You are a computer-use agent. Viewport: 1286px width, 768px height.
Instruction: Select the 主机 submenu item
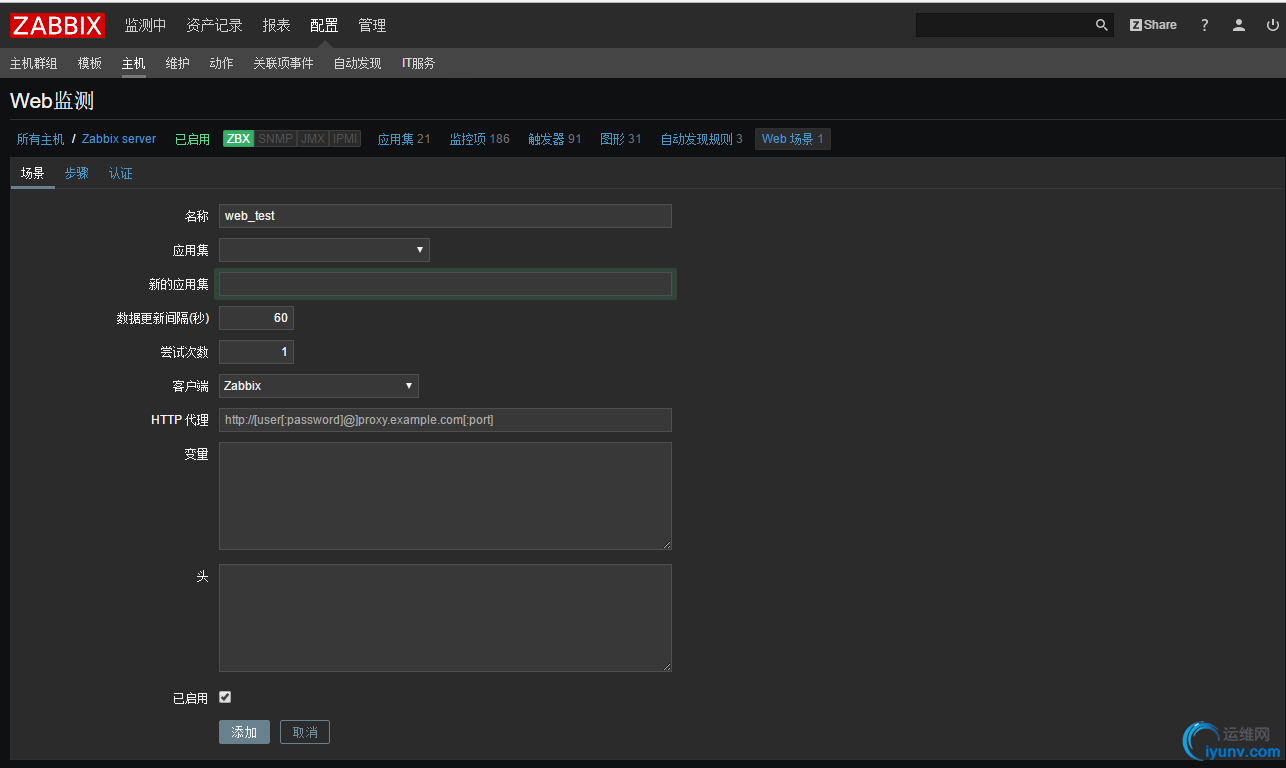134,63
